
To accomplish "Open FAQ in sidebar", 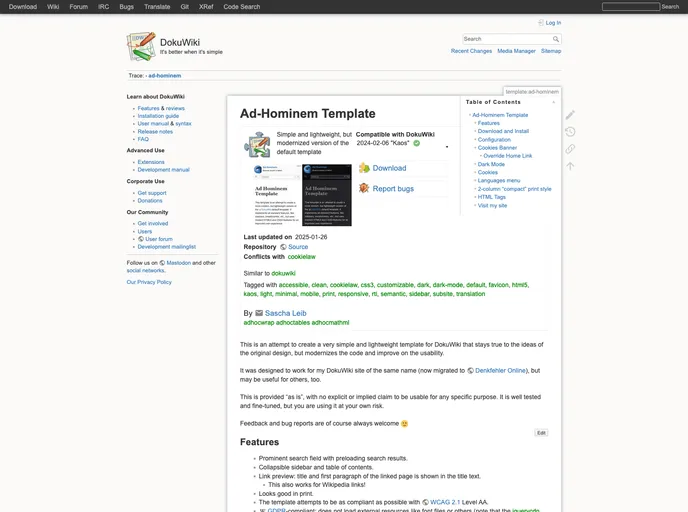I will tap(143, 139).
